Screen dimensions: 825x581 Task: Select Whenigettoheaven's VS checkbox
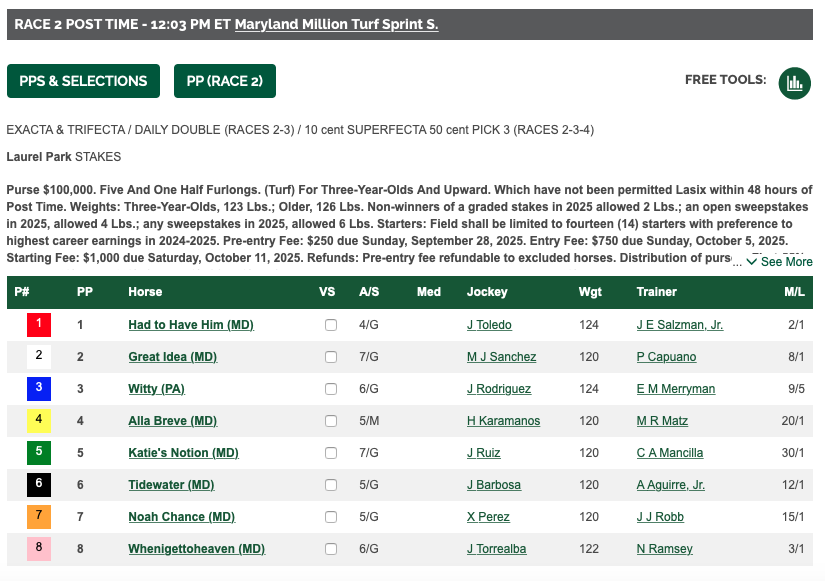(331, 549)
